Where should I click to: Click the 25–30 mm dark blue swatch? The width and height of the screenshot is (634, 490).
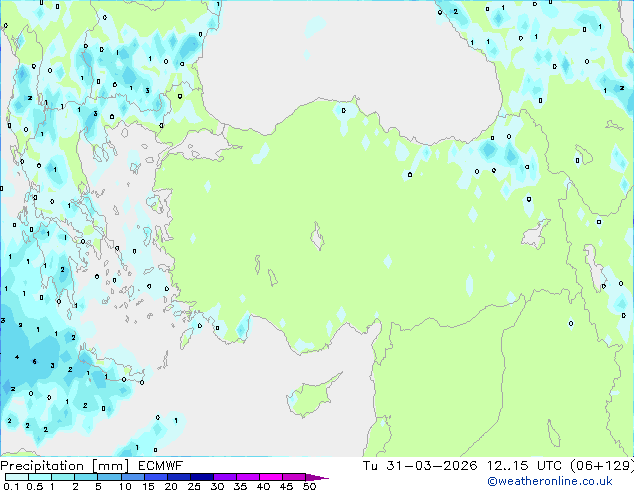[x=202, y=477]
